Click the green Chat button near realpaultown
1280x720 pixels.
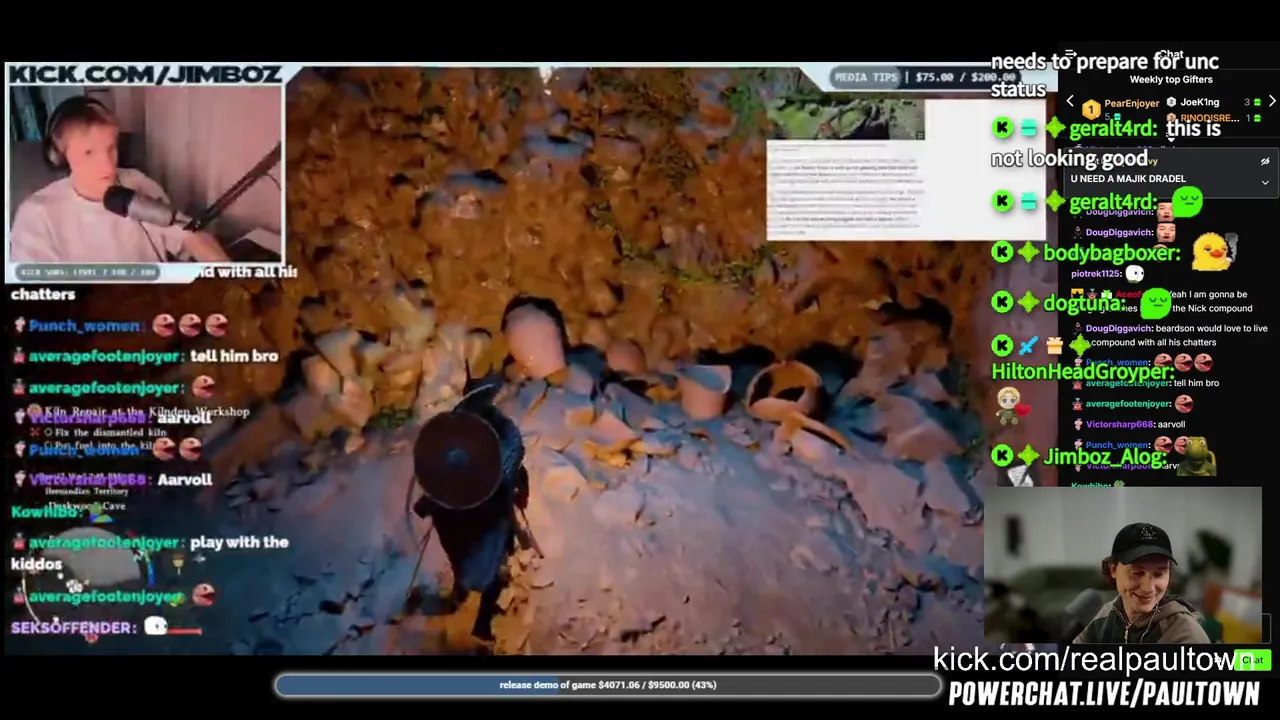tap(1253, 660)
